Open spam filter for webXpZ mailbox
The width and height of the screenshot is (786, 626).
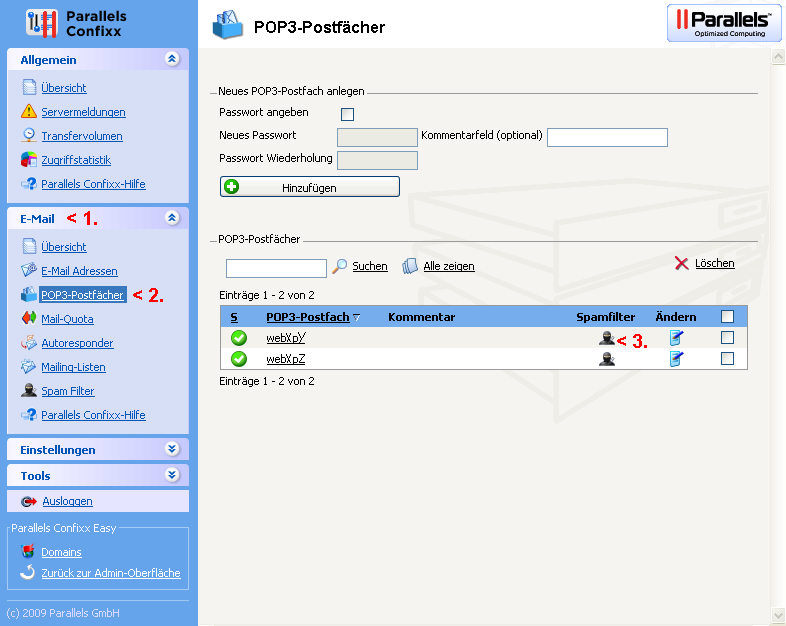coord(607,359)
